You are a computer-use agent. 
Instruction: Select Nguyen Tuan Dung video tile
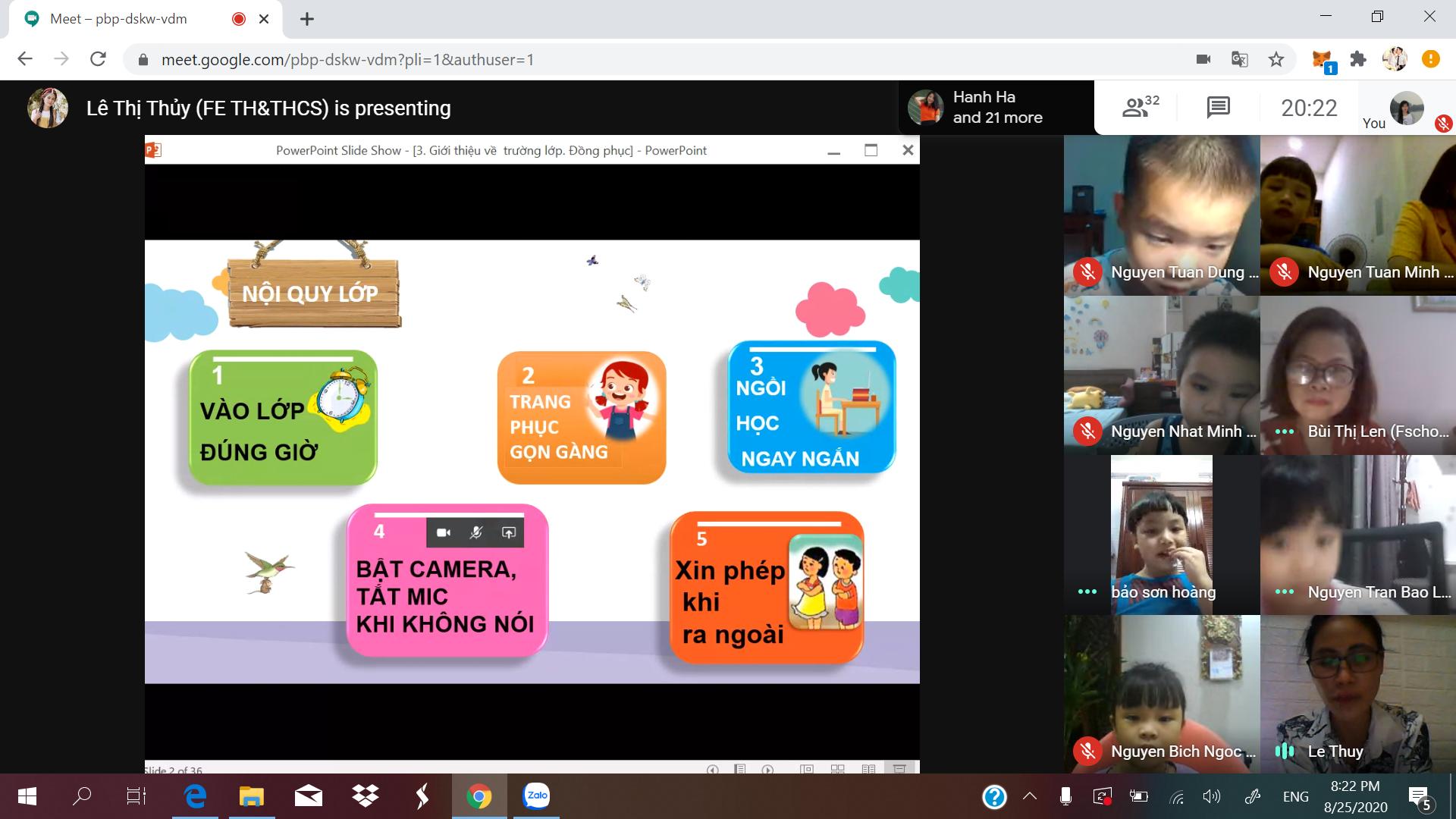click(x=1161, y=215)
